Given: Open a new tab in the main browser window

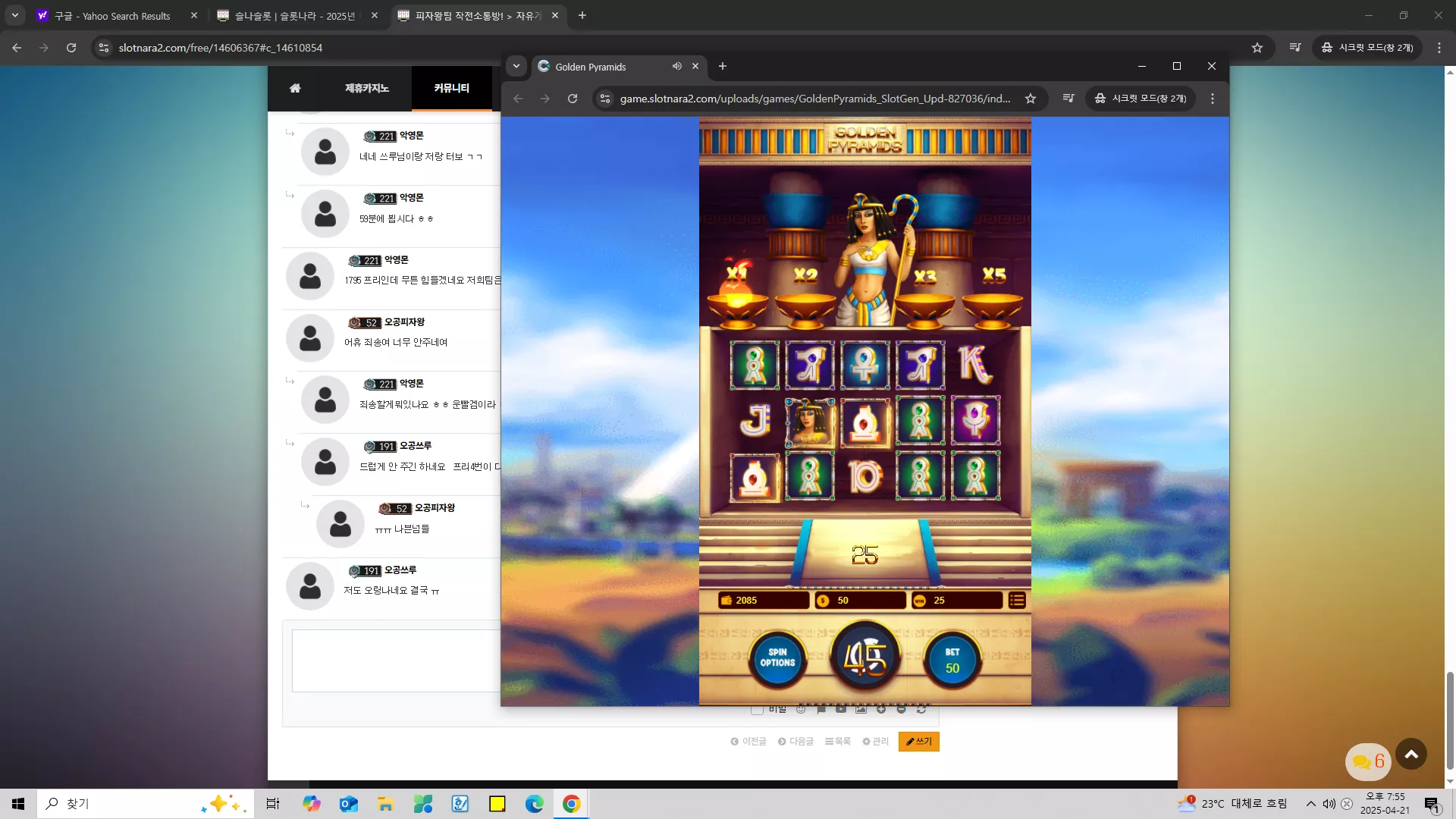Looking at the screenshot, I should coord(582,15).
